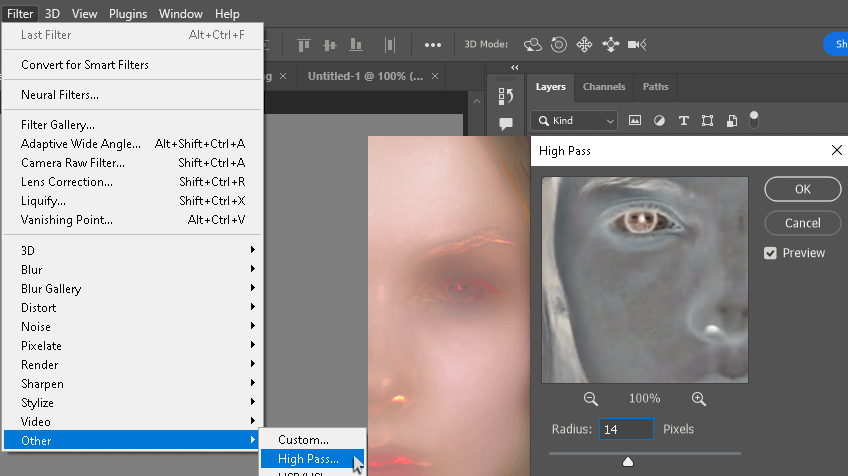Expand the Video submenu
The height and width of the screenshot is (476, 848).
point(132,421)
